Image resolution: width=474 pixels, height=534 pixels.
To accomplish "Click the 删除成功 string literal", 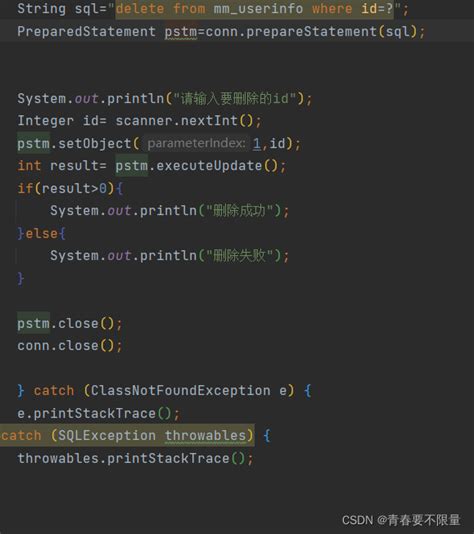I will coord(240,210).
